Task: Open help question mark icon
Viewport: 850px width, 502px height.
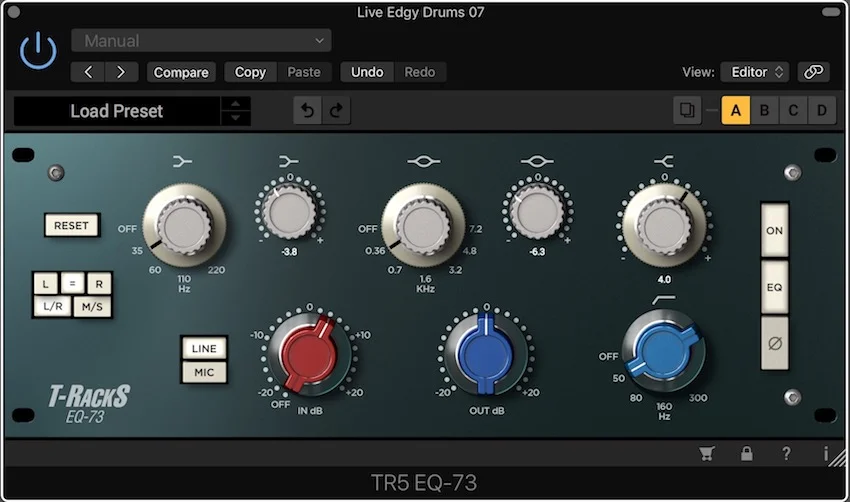Action: point(786,453)
